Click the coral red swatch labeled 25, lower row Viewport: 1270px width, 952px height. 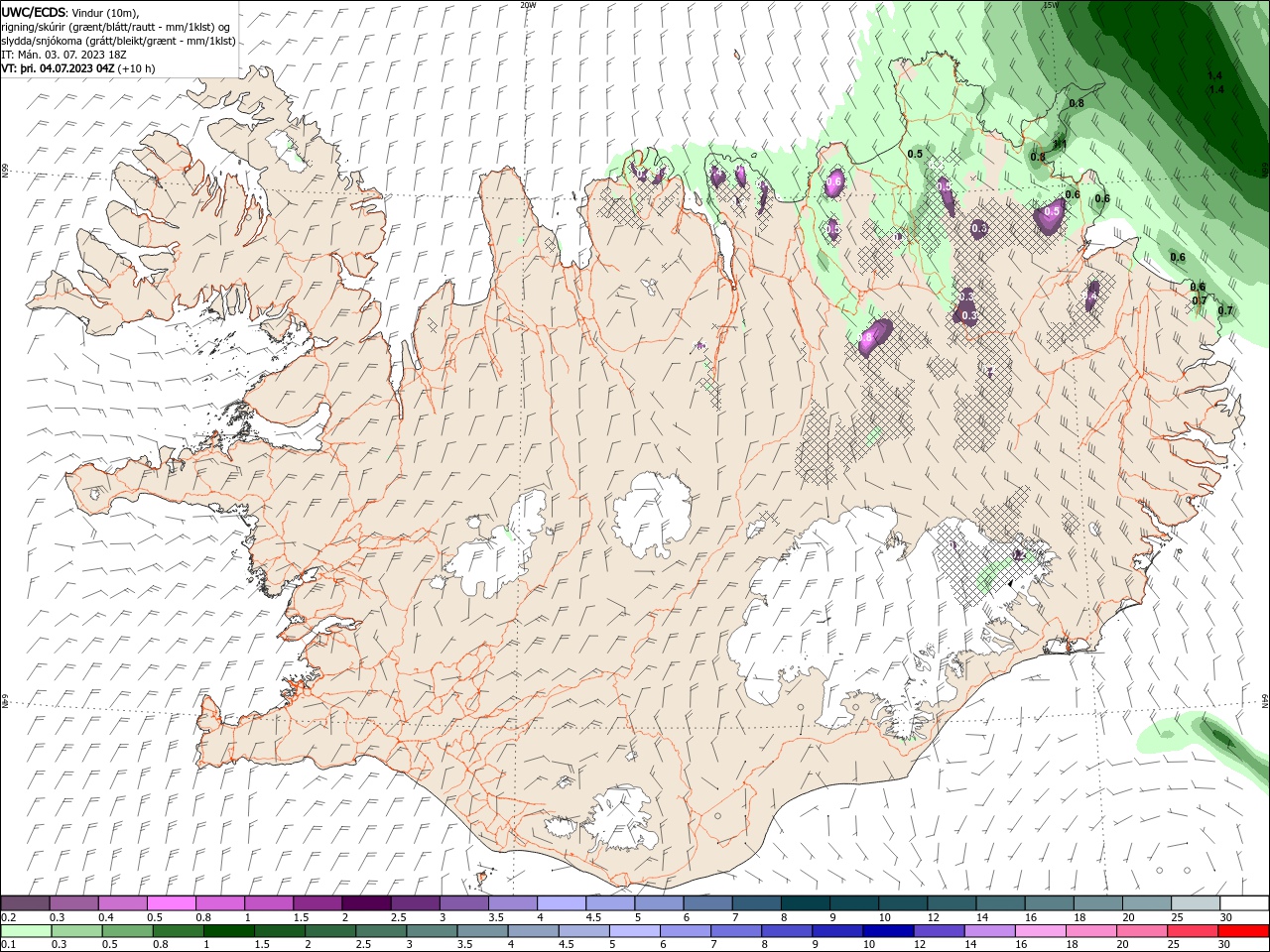pyautogui.click(x=1193, y=931)
